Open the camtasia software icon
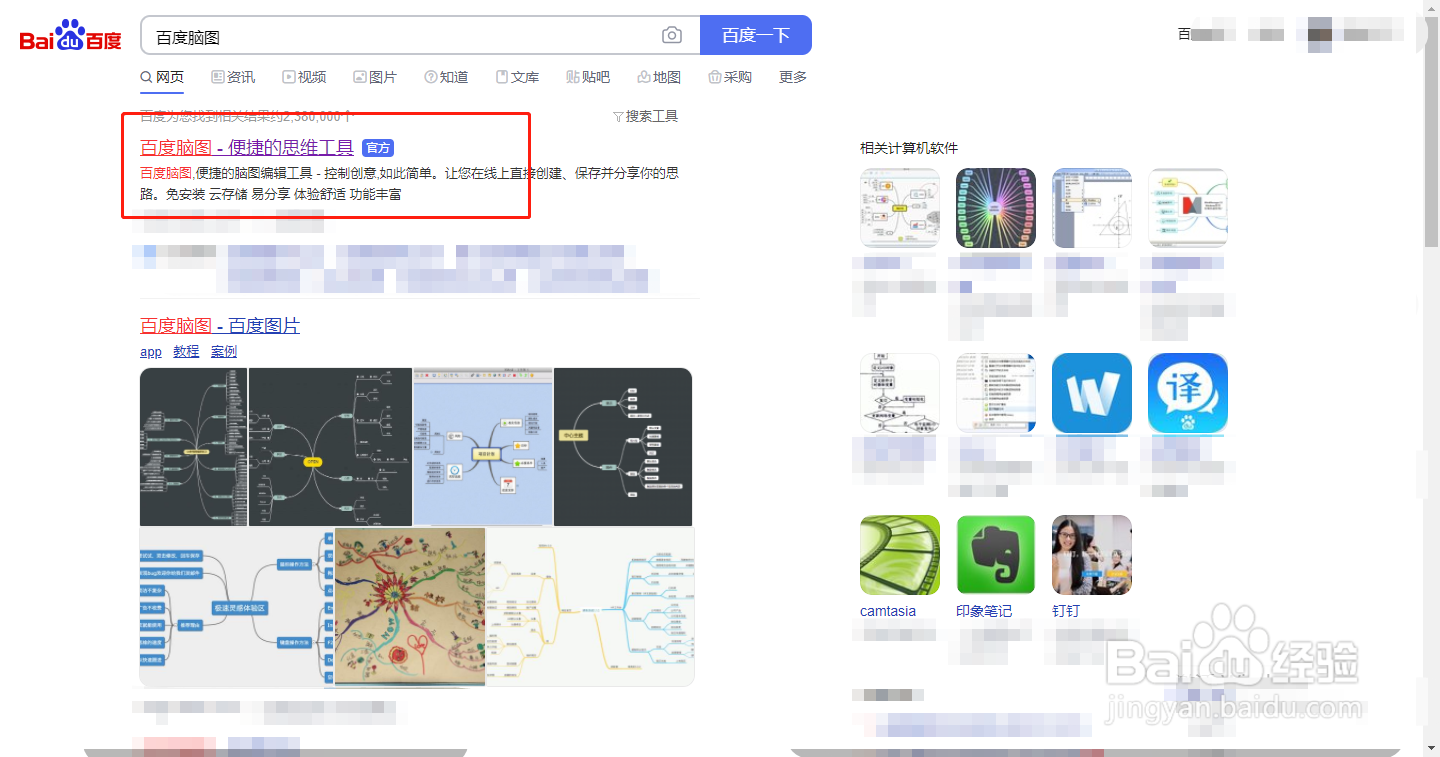Viewport: 1440px width, 757px height. [x=900, y=555]
